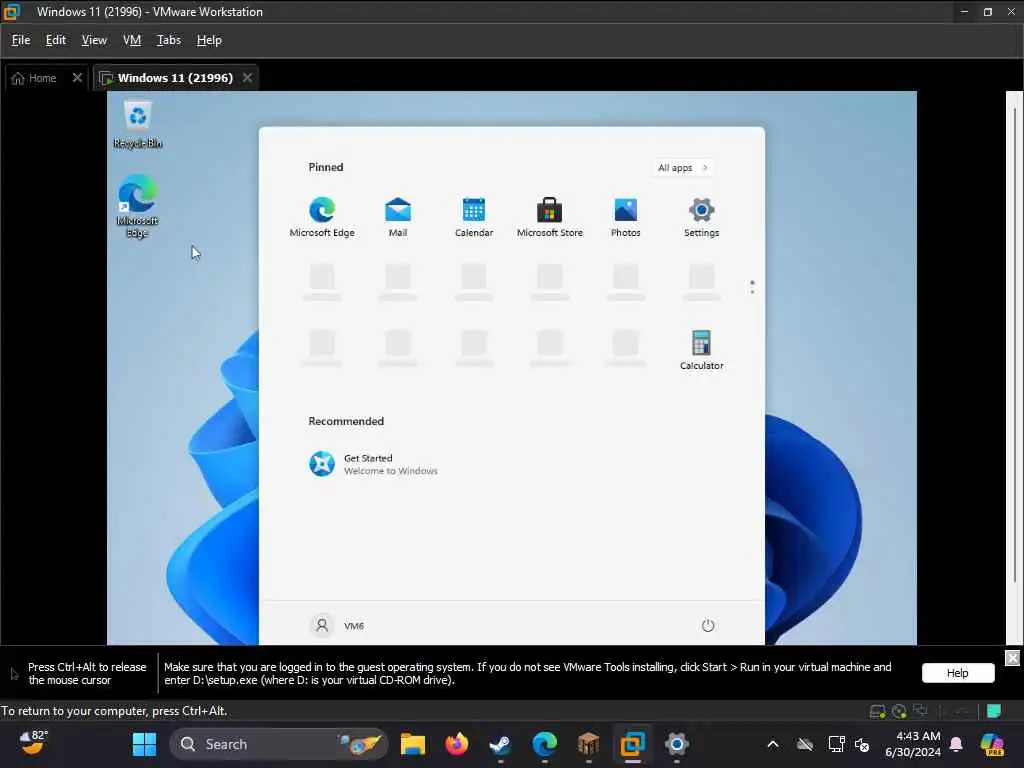Expand the hidden system tray icons chevron
Screen dimensions: 1024x768
[773, 744]
